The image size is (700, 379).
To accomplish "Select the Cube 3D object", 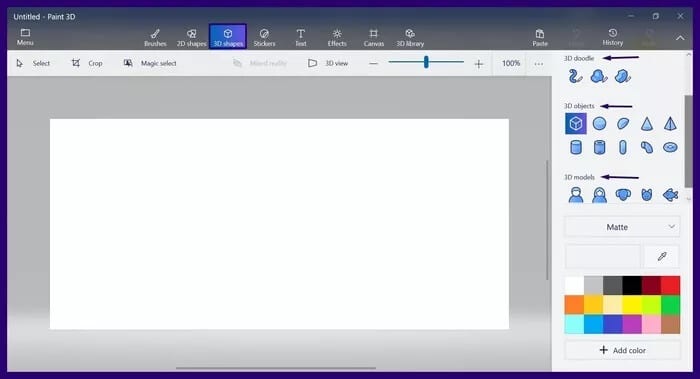I will pyautogui.click(x=576, y=123).
